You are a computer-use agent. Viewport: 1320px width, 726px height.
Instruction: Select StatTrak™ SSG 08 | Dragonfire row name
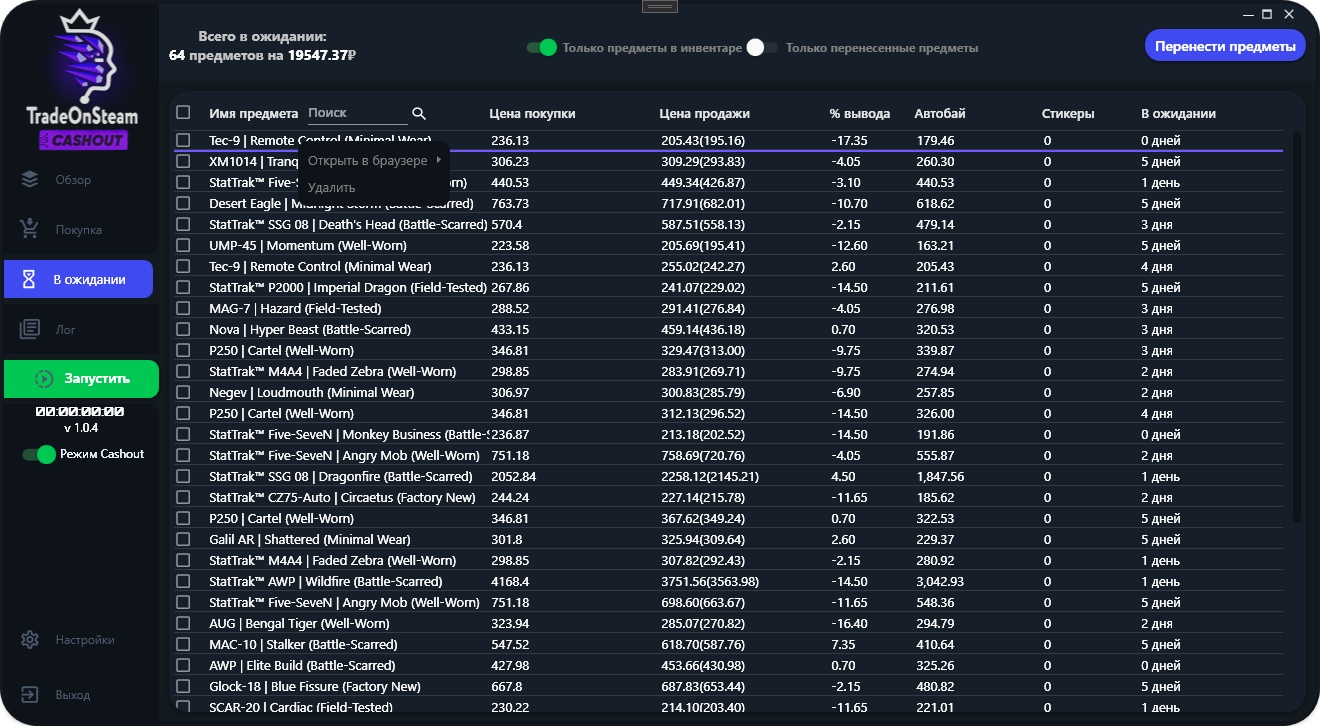(x=340, y=476)
